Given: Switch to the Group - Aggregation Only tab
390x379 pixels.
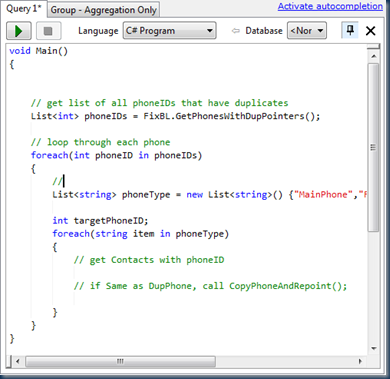Looking at the screenshot, I should click(103, 10).
